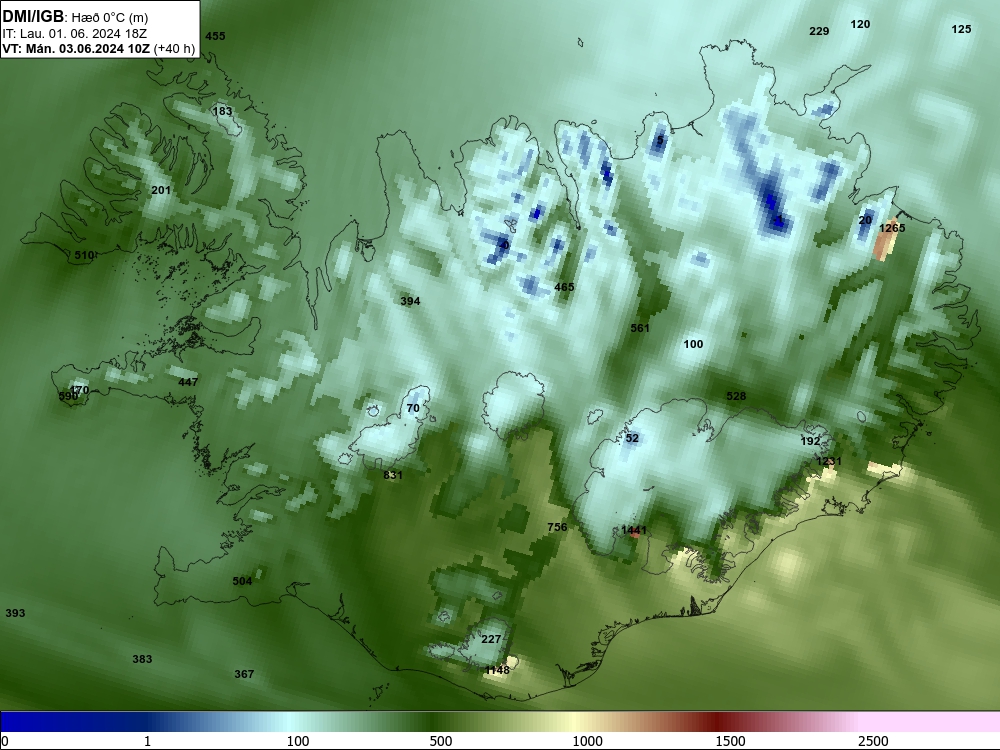This screenshot has height=750, width=1000.
Task: Select the 1265 map value
Action: click(892, 228)
